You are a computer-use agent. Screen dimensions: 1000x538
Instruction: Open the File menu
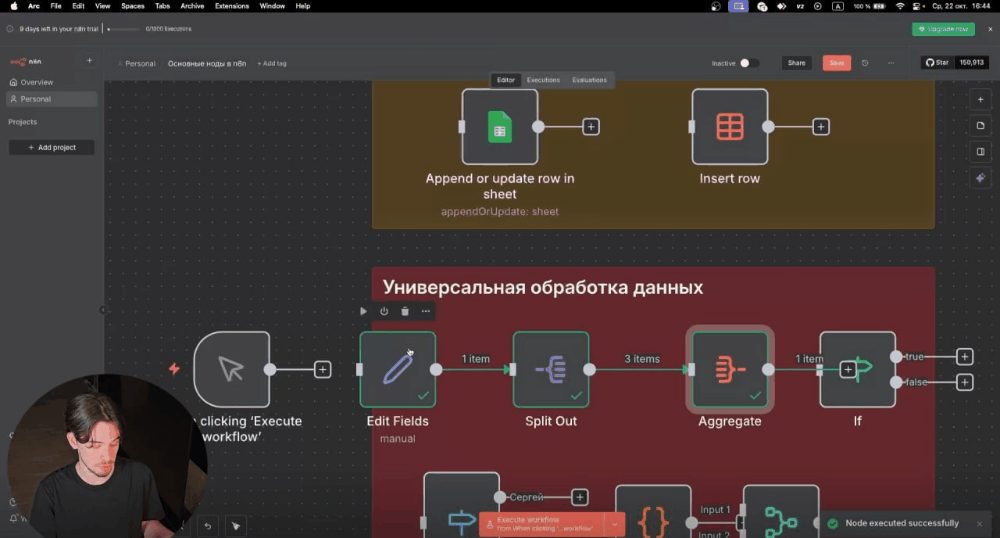tap(56, 6)
